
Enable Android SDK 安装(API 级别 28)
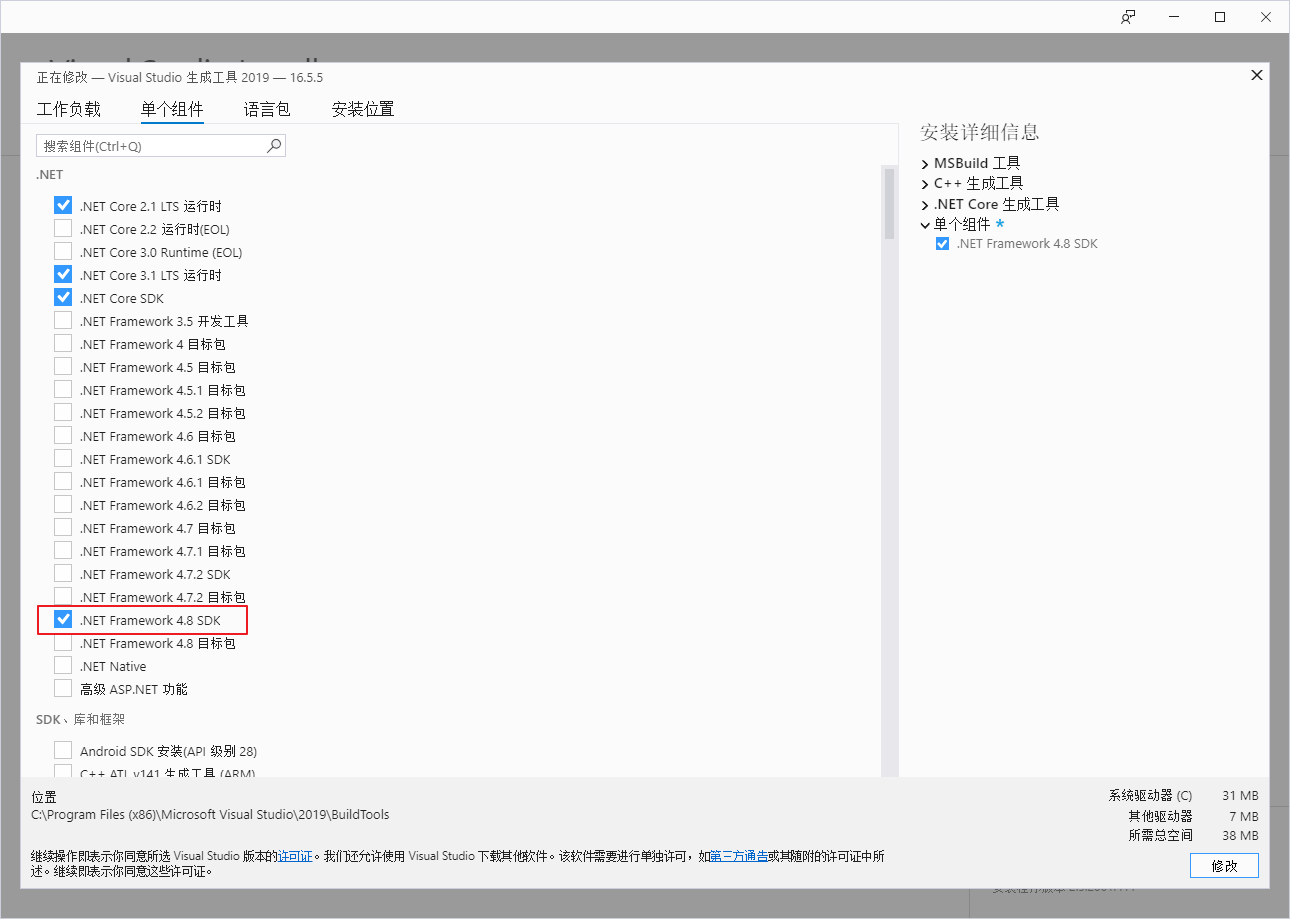point(63,749)
